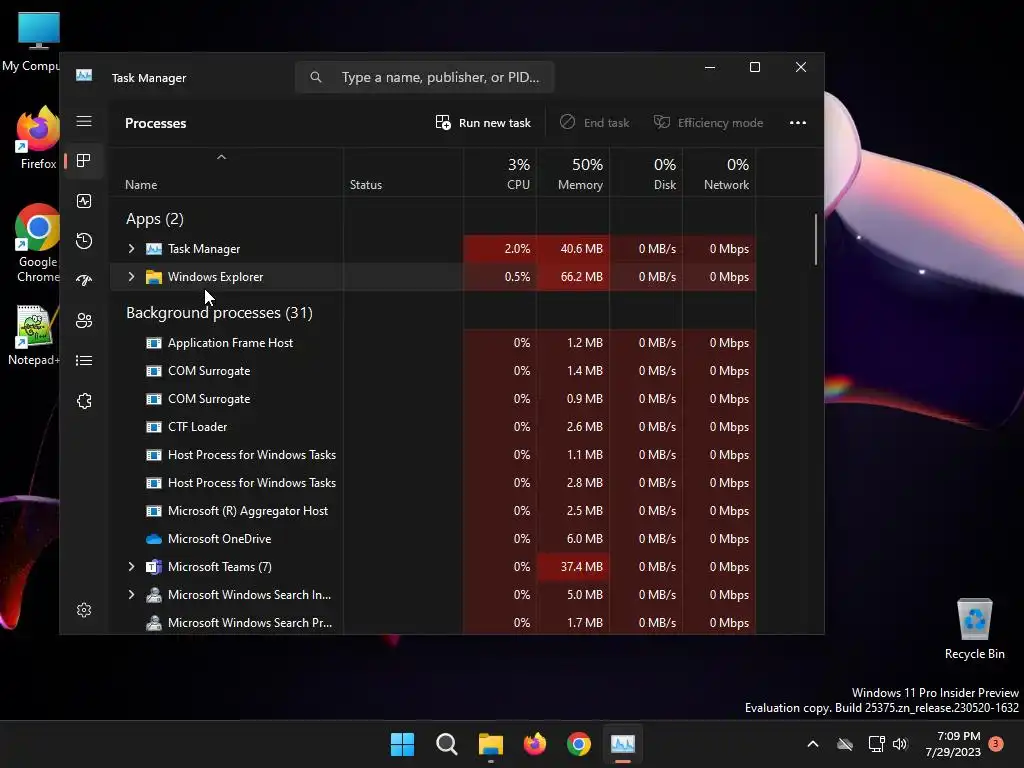Open the hamburger navigation menu in Task Manager
Image resolution: width=1024 pixels, height=768 pixels.
(84, 121)
